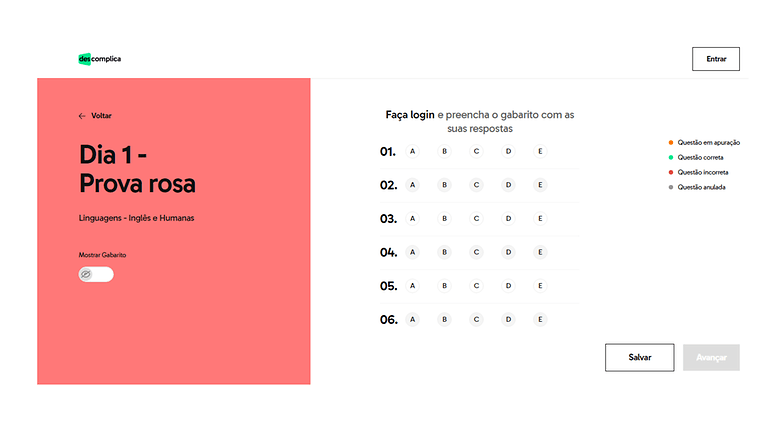
Task: Click the Entrar button
Action: click(x=716, y=59)
